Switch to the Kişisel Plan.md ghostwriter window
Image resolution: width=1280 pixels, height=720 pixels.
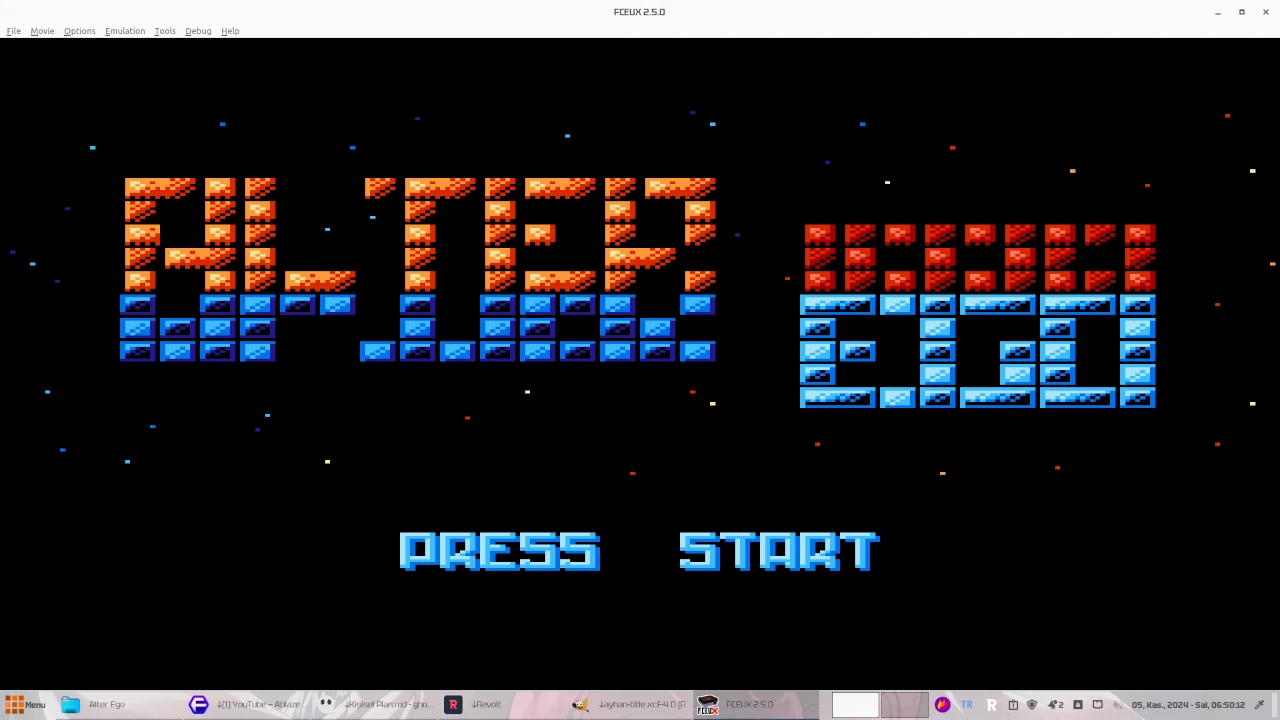point(376,705)
